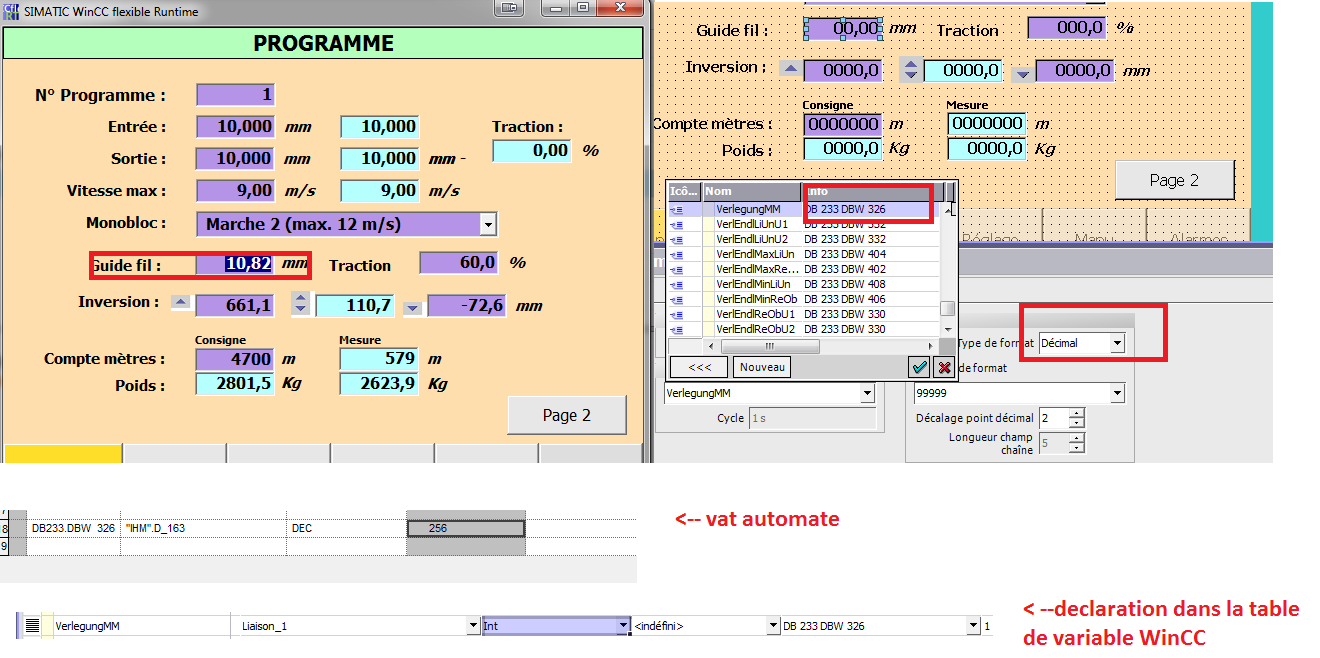Click the row icon left of VerlegungMM variable
This screenshot has width=1320, height=658.
pyautogui.click(x=32, y=626)
